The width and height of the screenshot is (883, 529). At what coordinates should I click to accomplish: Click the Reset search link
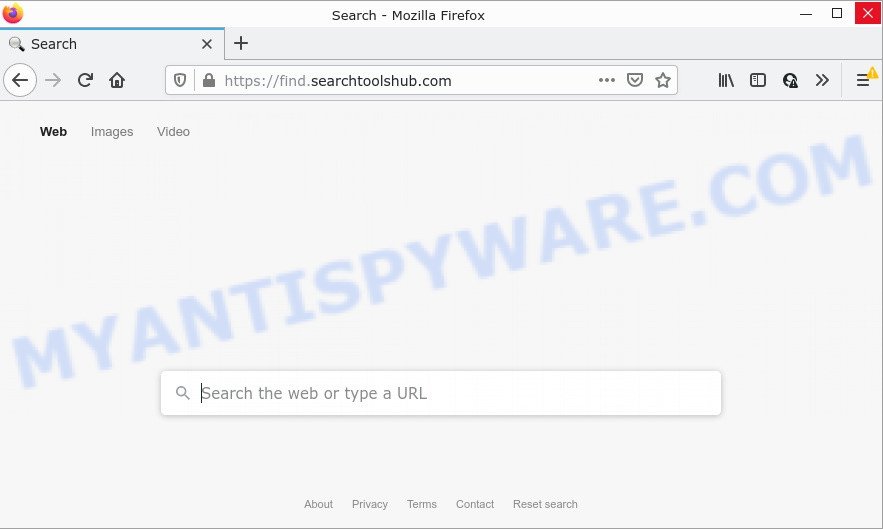click(x=545, y=504)
